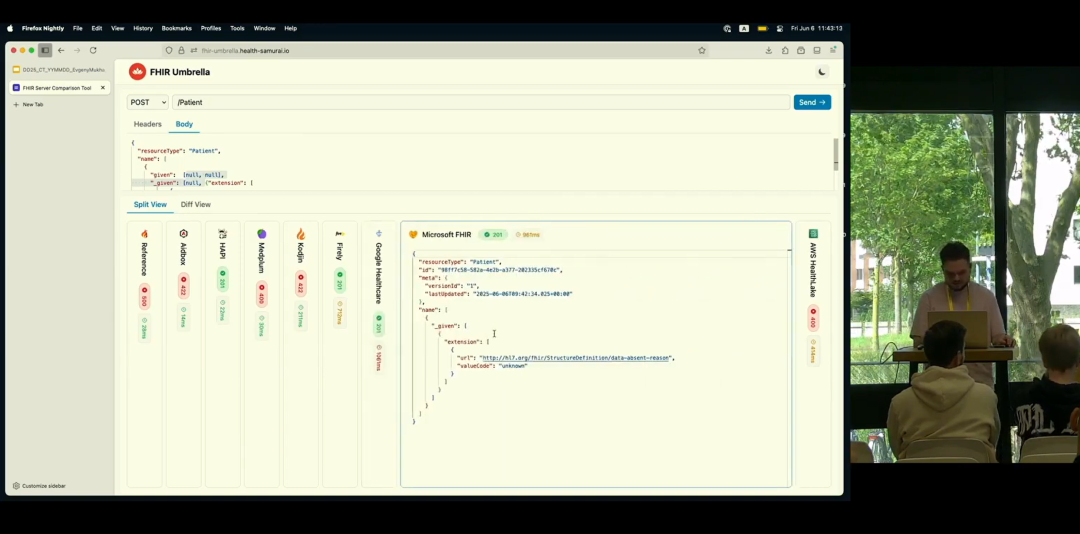Switch to the Headers tab
1080x534 pixels.
147,124
